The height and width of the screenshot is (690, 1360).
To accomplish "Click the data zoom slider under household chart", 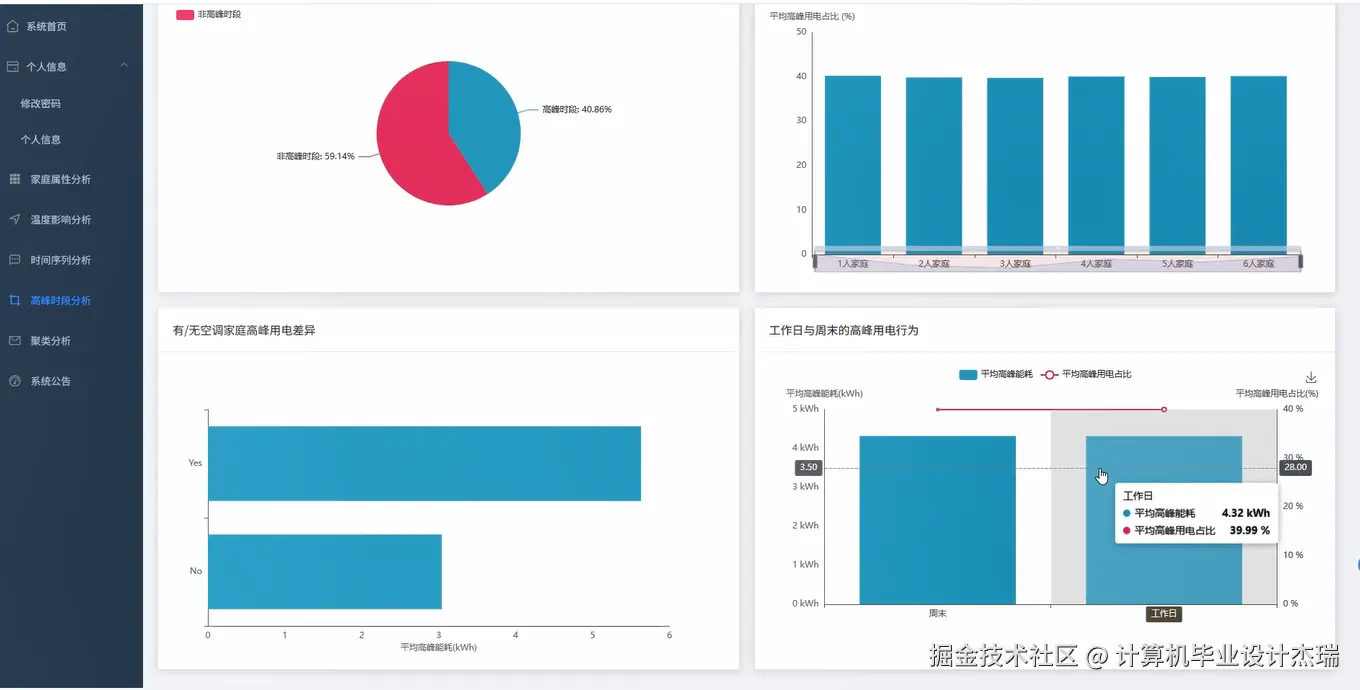I will 1058,262.
